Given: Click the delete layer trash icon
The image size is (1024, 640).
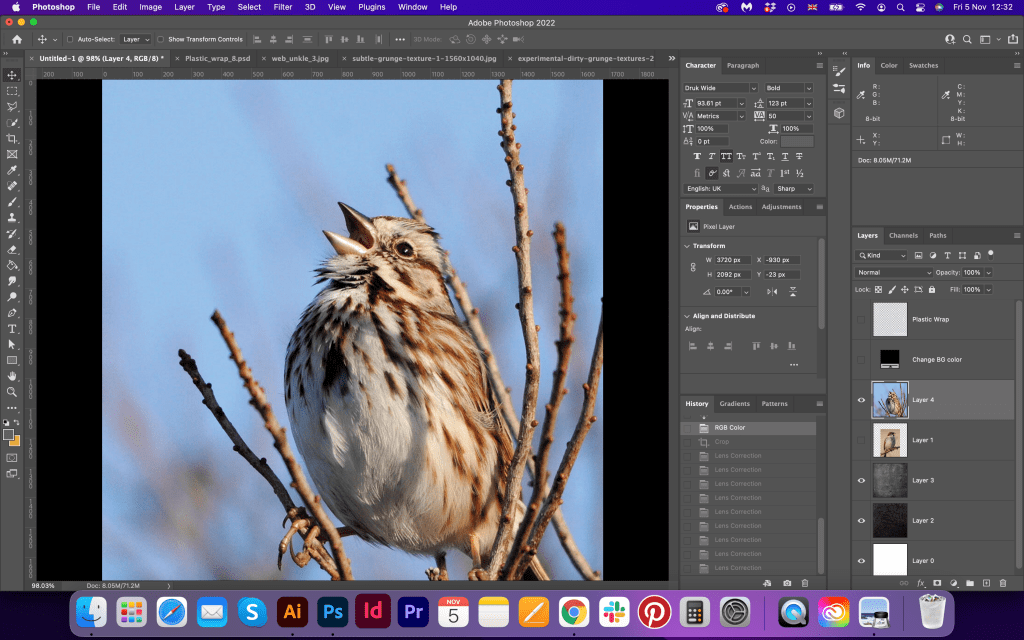Looking at the screenshot, I should [1002, 582].
